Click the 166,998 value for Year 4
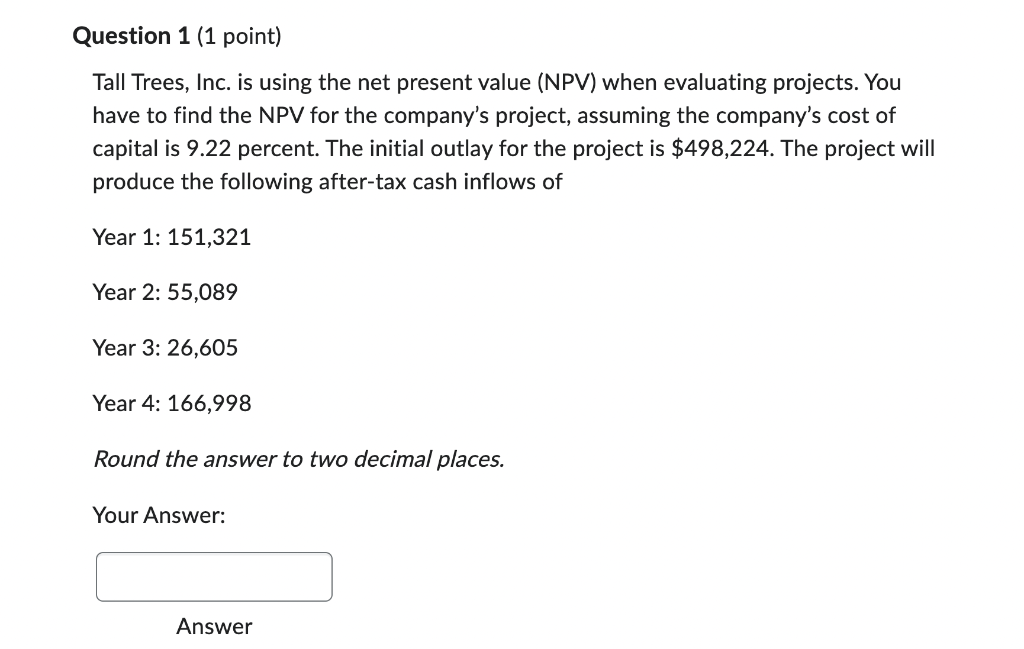1024x649 pixels. [211, 403]
